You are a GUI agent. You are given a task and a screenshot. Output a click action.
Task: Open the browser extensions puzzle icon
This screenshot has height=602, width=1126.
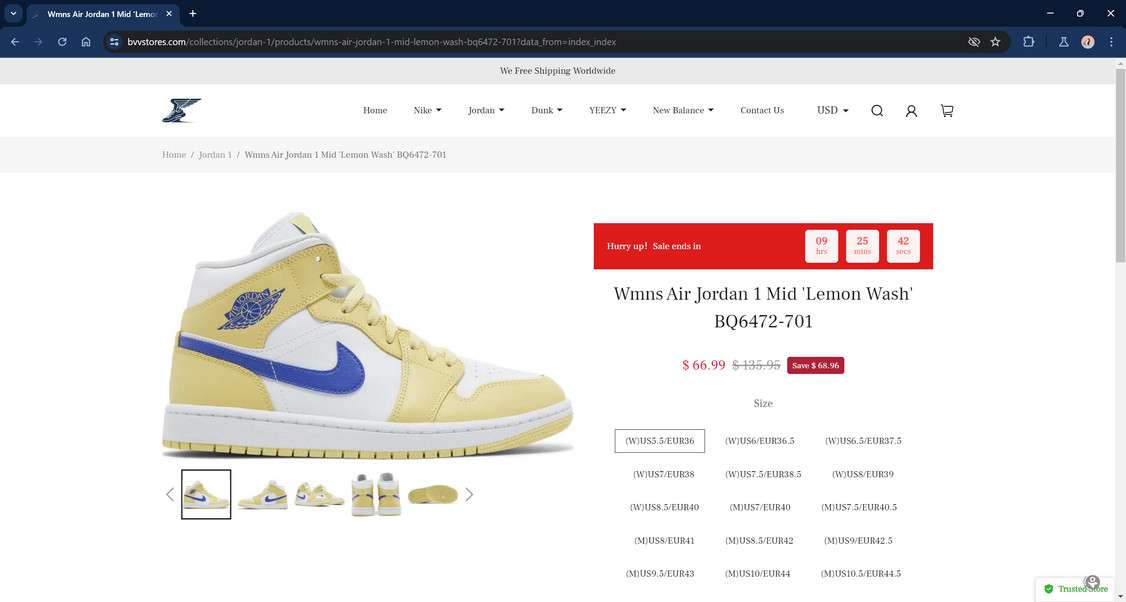click(1028, 42)
